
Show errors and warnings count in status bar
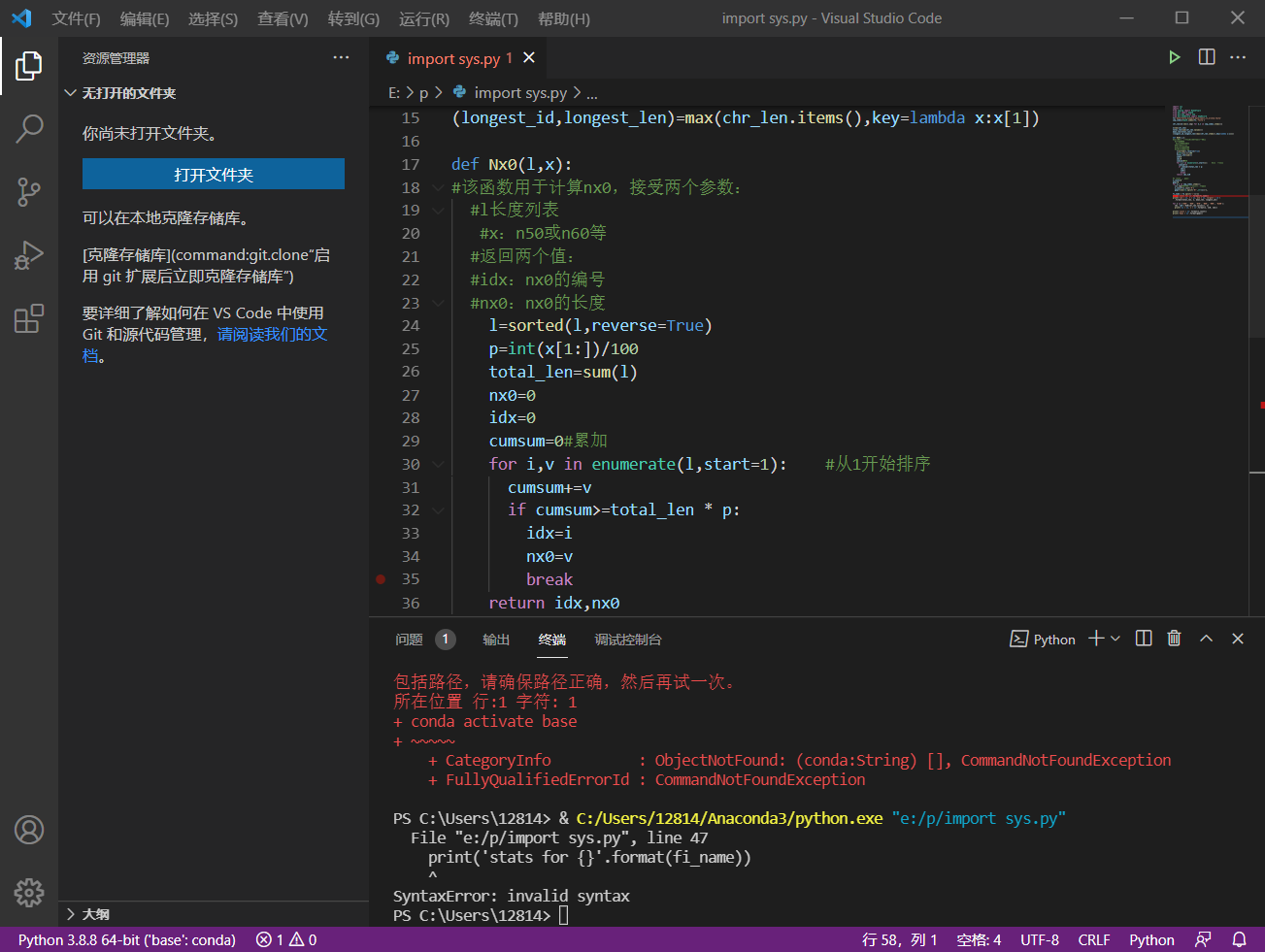[286, 939]
